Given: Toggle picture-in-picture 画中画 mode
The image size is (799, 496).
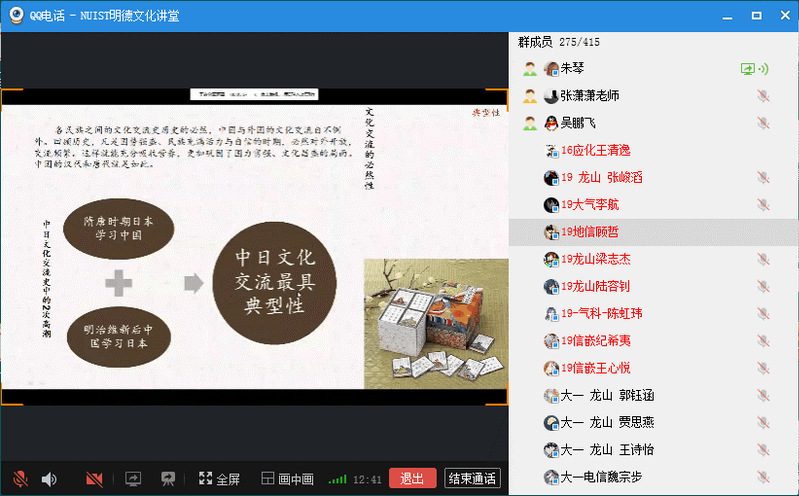Looking at the screenshot, I should pos(287,479).
